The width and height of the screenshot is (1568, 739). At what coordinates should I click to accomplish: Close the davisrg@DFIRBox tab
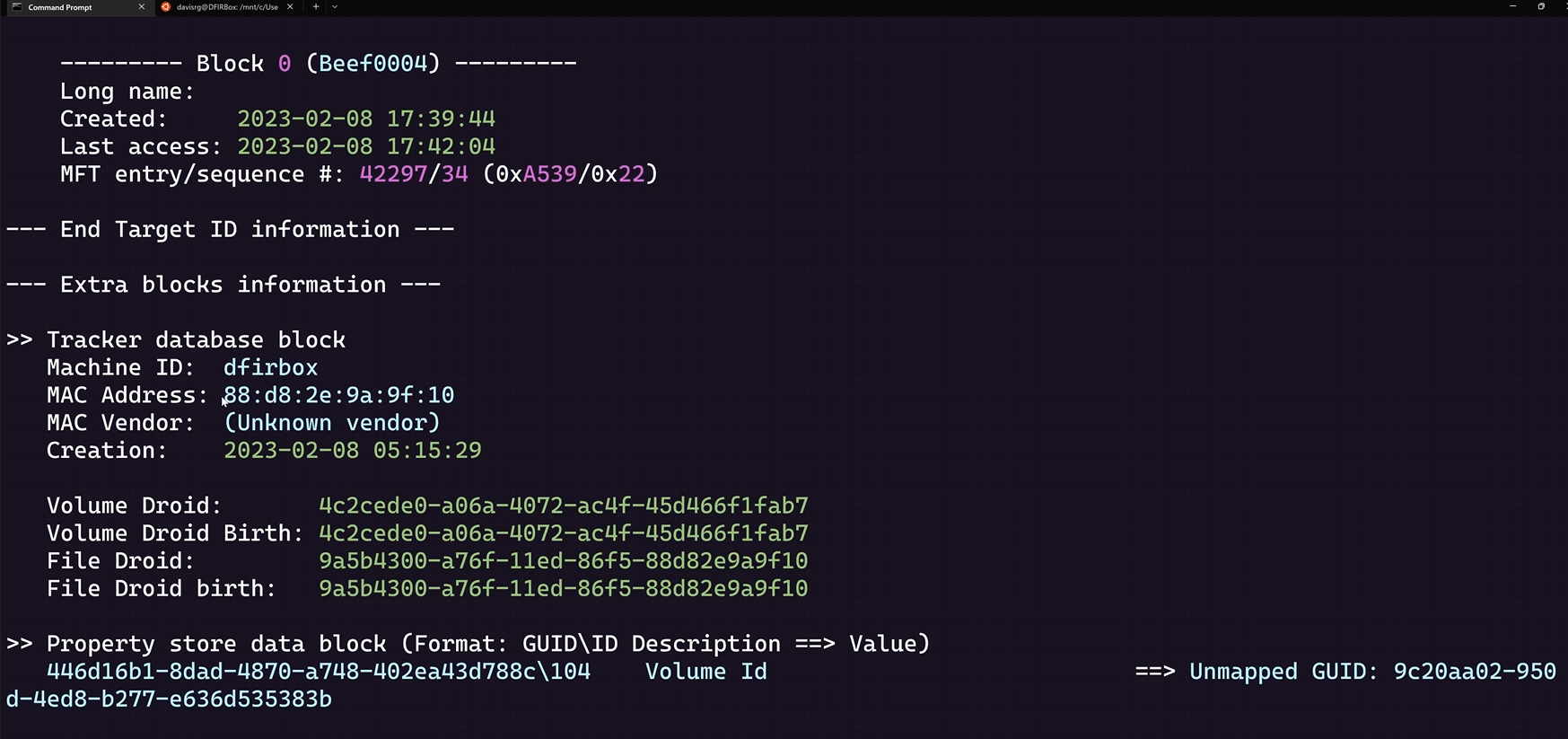(290, 7)
